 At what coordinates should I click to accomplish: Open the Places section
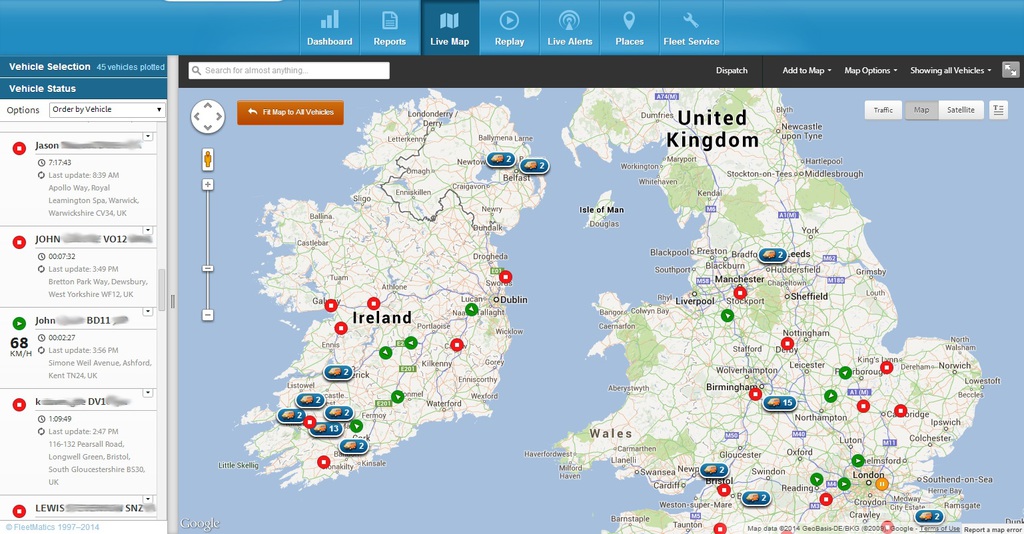(629, 28)
